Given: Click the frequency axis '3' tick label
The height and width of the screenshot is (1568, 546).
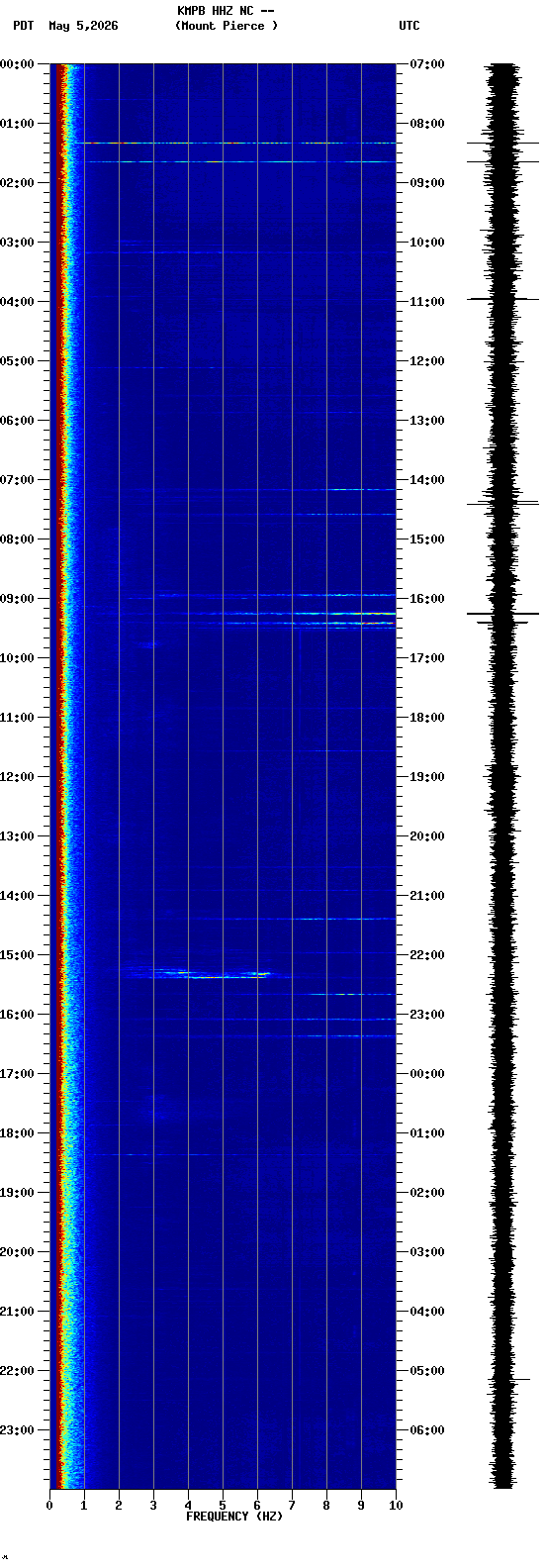Looking at the screenshot, I should point(153,1506).
